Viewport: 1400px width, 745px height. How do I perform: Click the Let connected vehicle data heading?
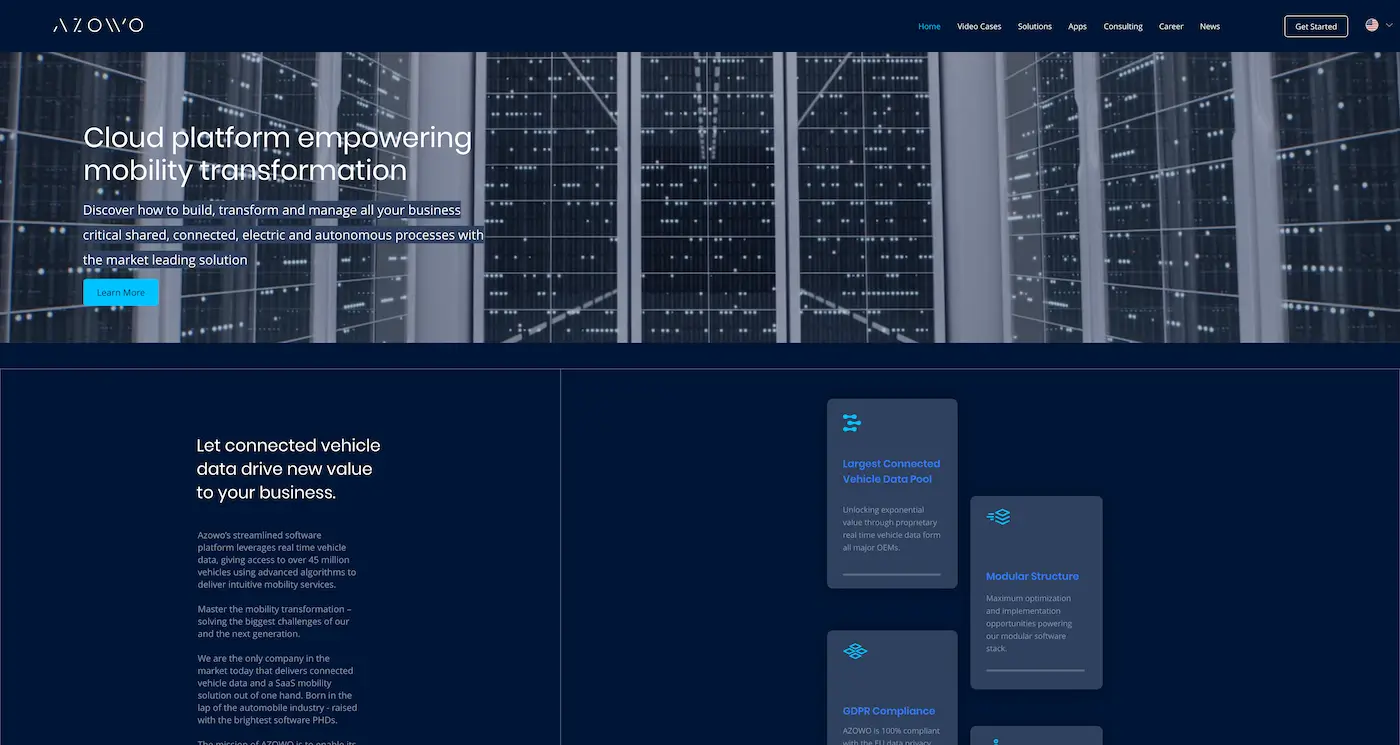point(289,469)
